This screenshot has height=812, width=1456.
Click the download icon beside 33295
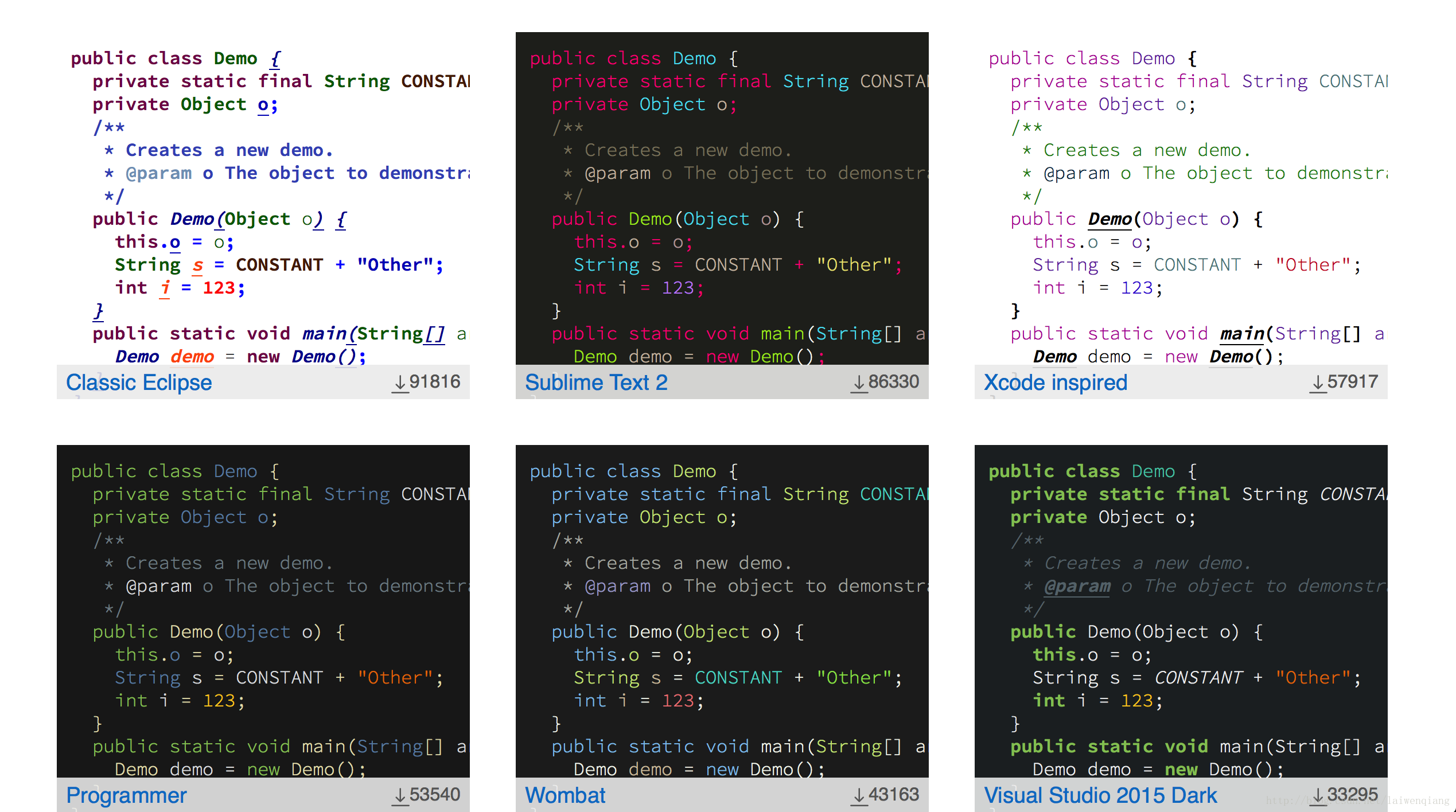click(x=1317, y=796)
